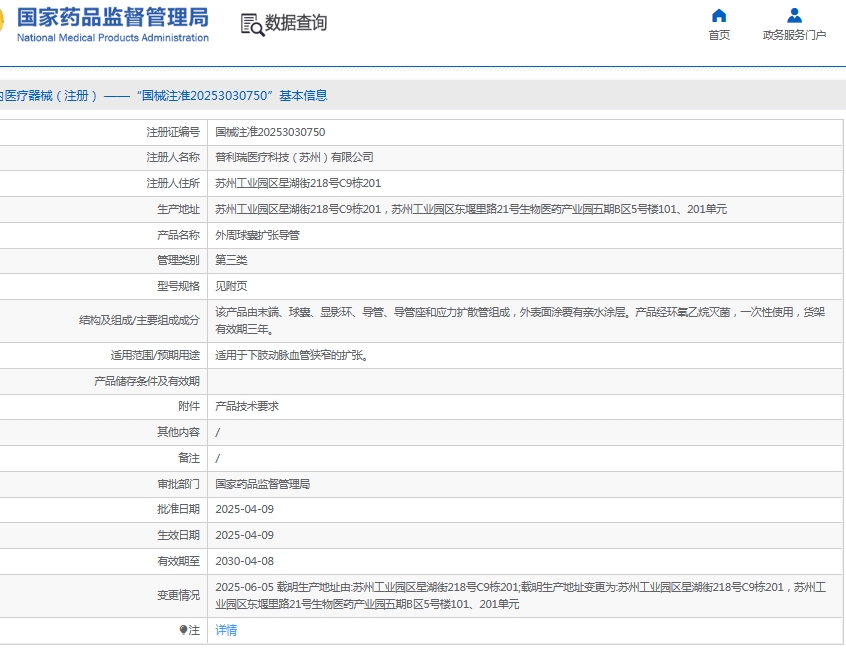Screen dimensions: 846x653
Task: Click the lightbulb icon beside 注
Action: [183, 630]
